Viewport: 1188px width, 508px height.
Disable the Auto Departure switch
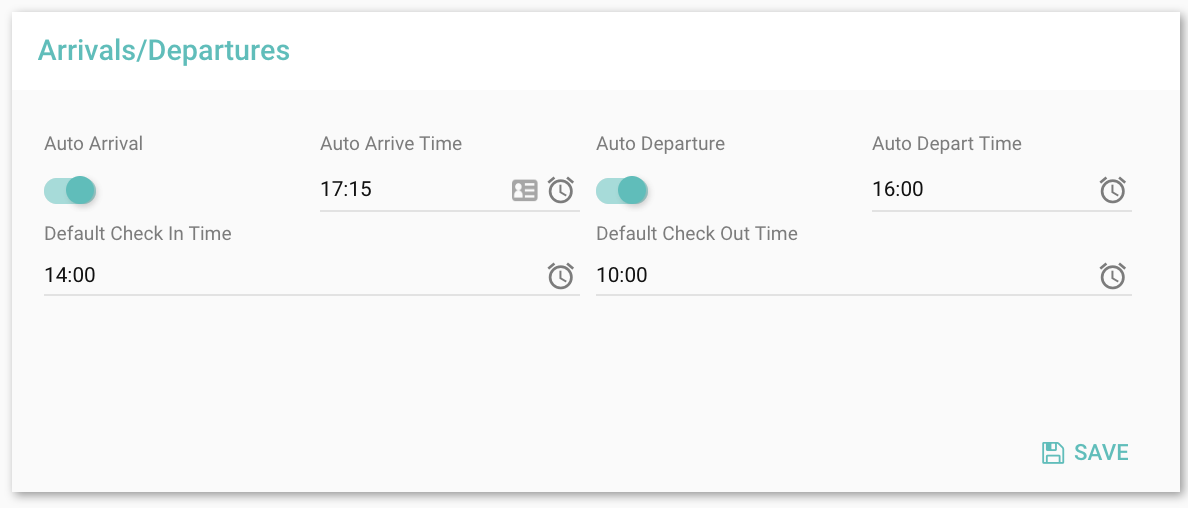point(622,190)
